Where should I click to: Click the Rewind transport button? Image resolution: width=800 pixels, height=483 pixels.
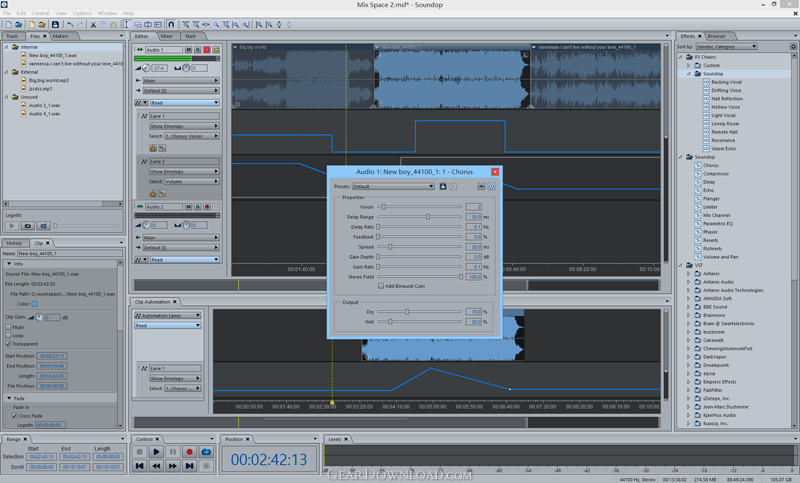point(156,466)
